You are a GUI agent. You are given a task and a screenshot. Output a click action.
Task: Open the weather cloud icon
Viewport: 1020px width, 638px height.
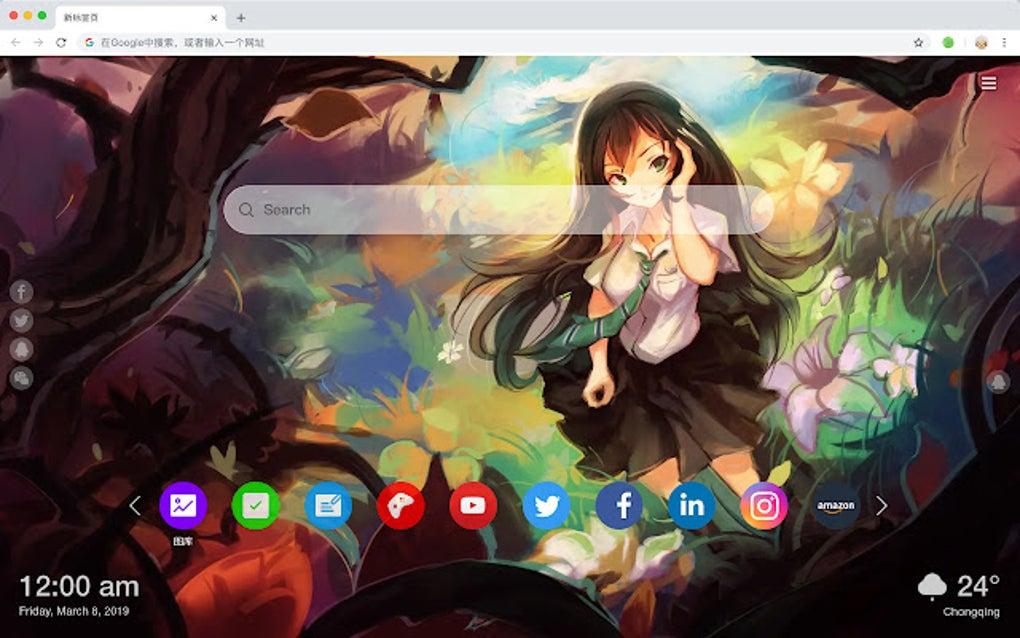932,586
